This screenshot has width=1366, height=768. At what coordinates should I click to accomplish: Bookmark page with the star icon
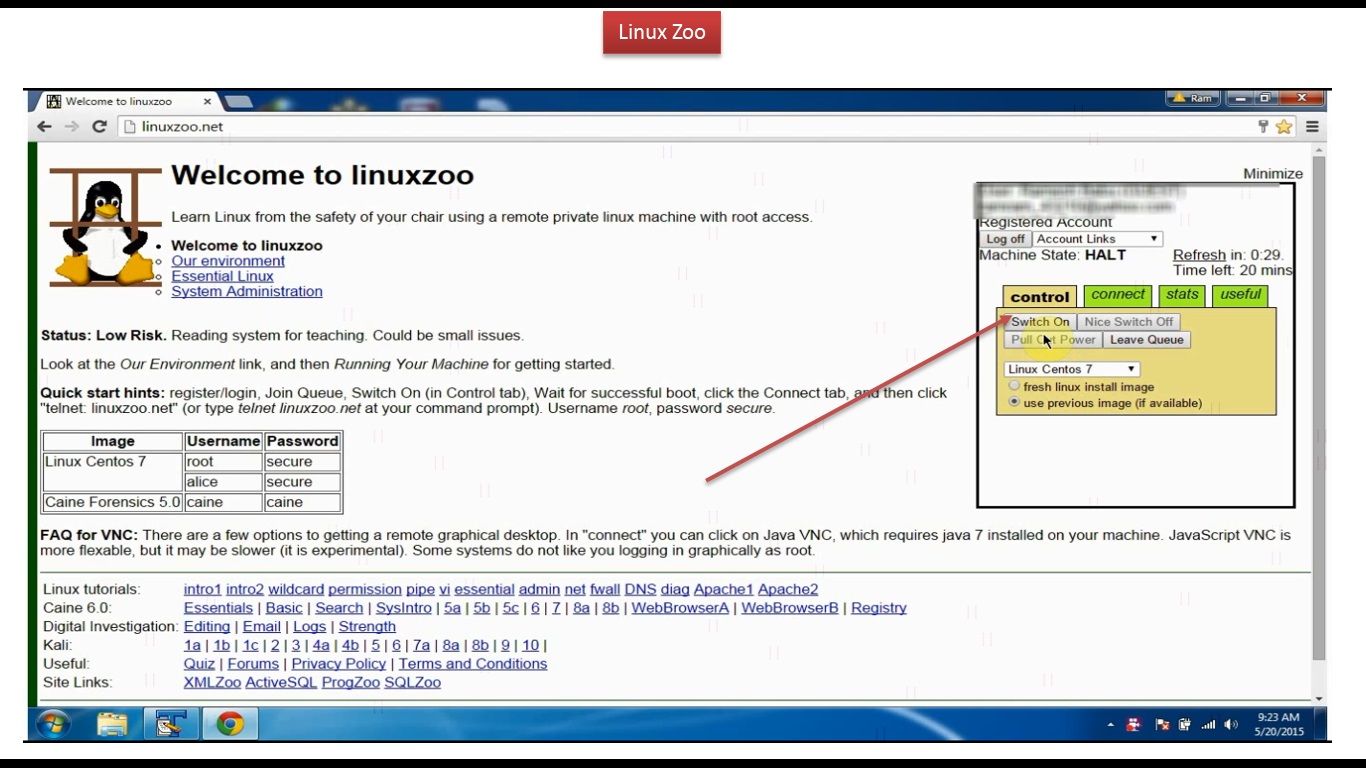click(x=1284, y=127)
